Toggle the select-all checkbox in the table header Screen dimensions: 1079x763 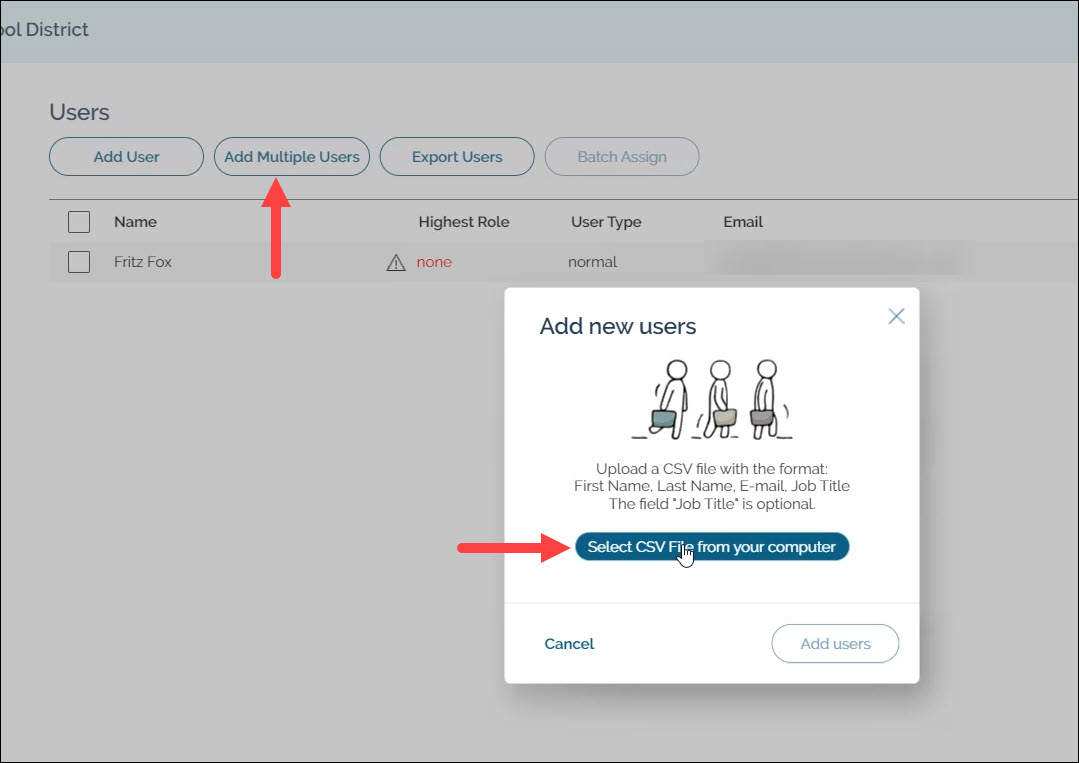(x=79, y=222)
